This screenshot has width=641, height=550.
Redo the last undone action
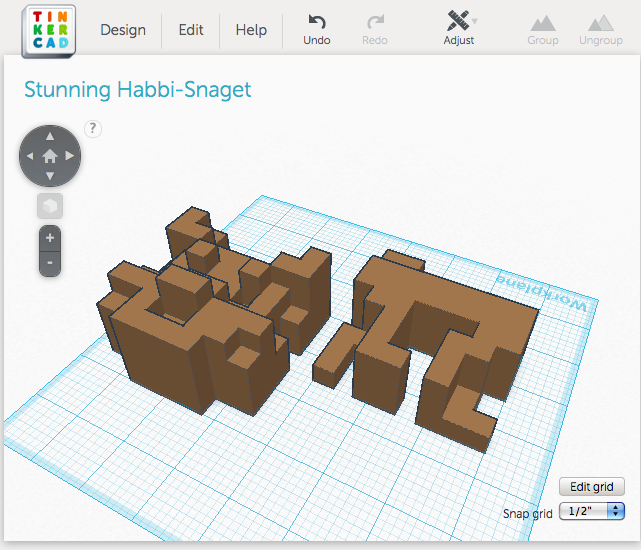375,29
